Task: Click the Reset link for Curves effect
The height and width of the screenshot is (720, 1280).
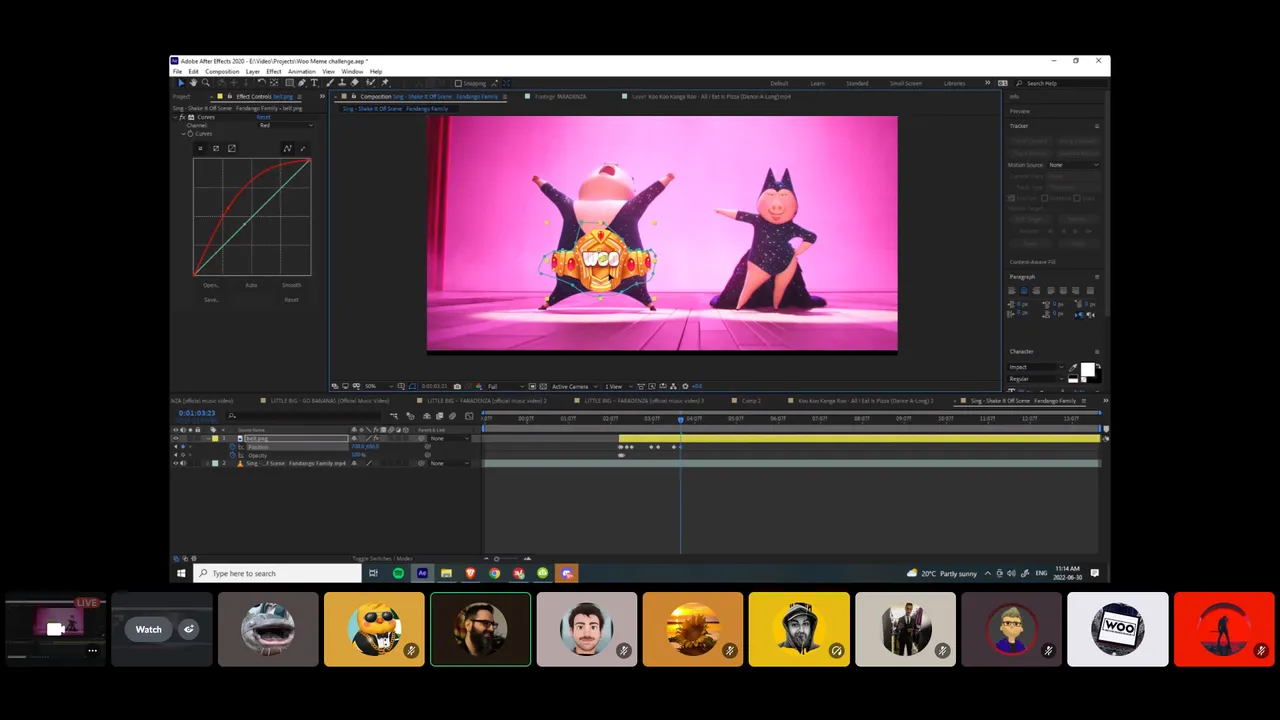Action: coord(263,117)
